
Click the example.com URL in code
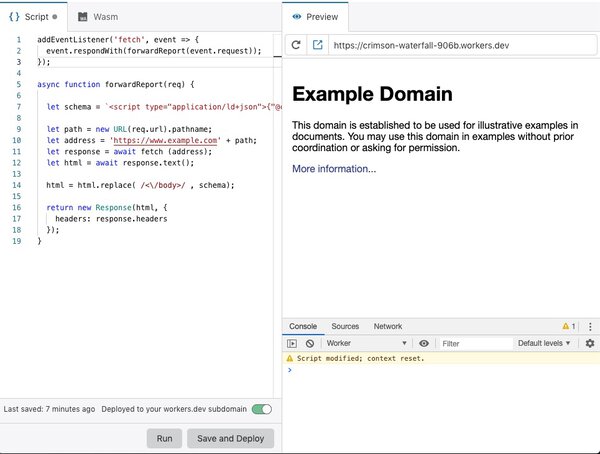click(x=165, y=140)
